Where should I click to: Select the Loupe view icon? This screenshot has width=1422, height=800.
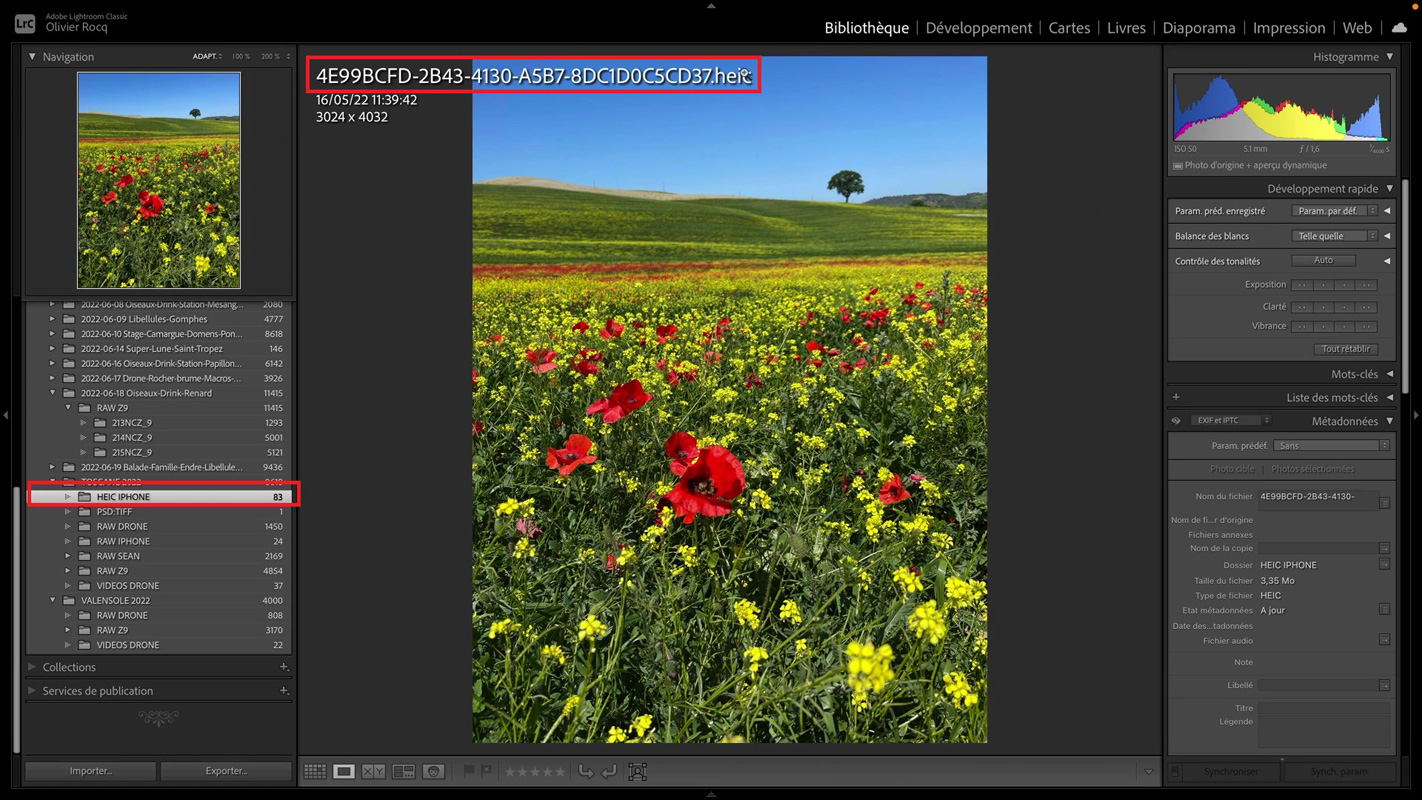(x=344, y=771)
